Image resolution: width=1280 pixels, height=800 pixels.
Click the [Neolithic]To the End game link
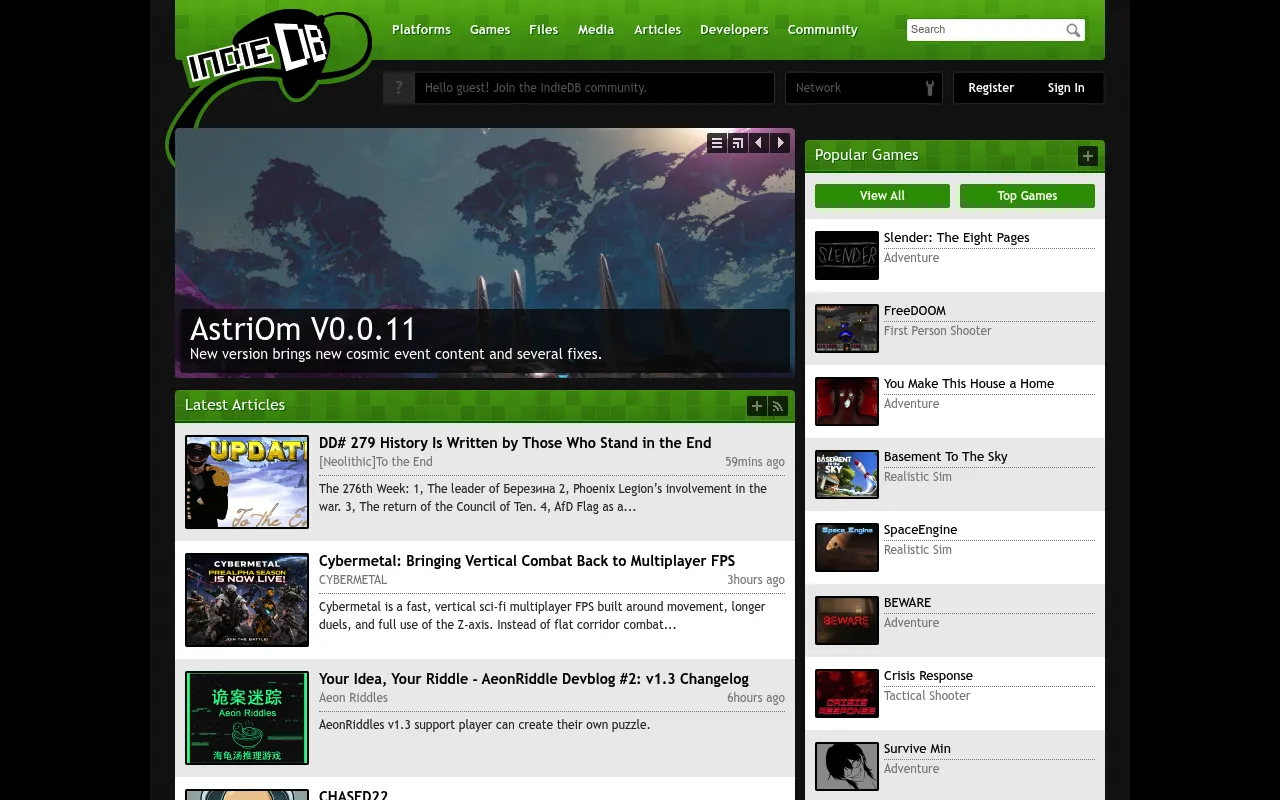point(376,462)
